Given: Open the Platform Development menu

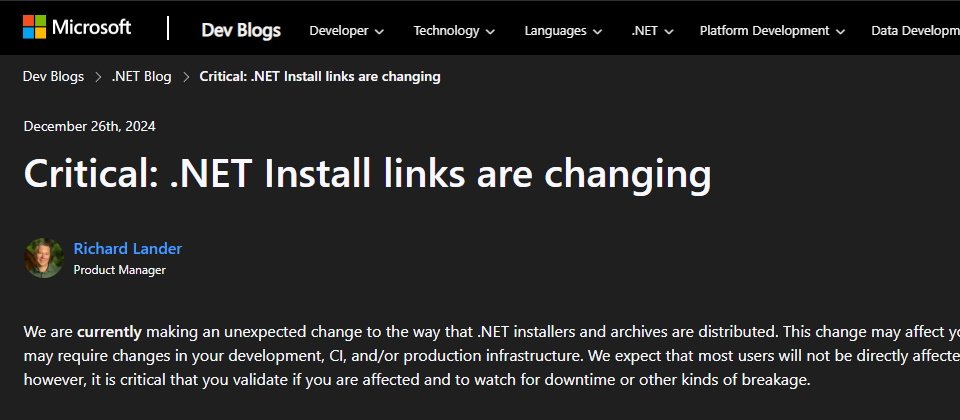Looking at the screenshot, I should pos(772,31).
